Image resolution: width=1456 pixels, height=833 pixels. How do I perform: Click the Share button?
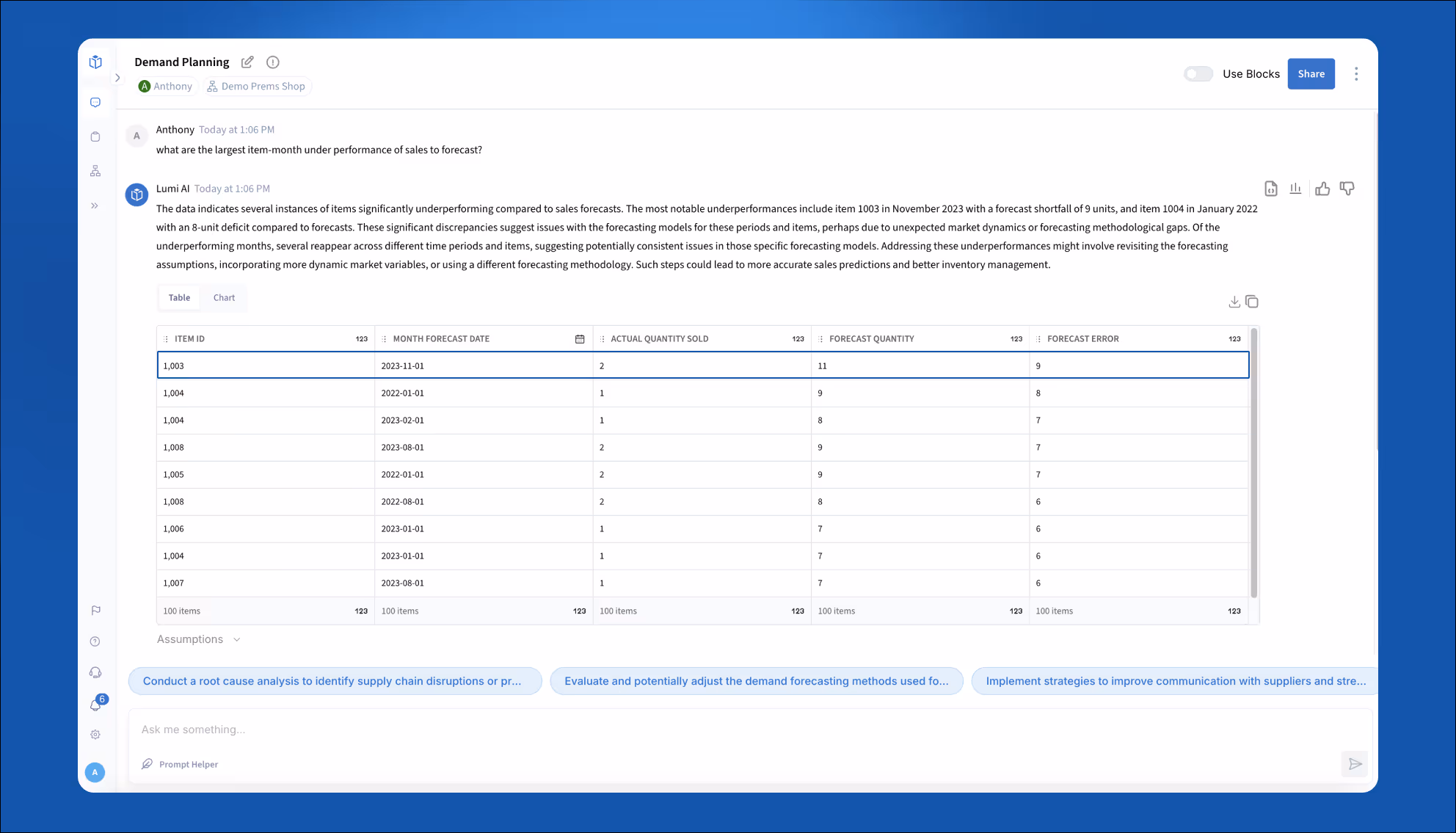click(x=1311, y=74)
